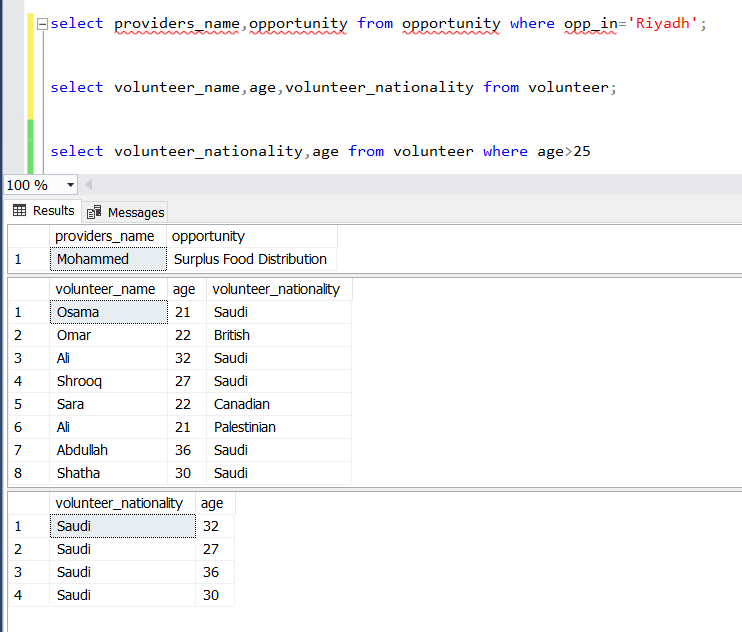Viewport: 742px width, 632px height.
Task: Select the Shatha cell
Action: pyautogui.click(x=109, y=474)
